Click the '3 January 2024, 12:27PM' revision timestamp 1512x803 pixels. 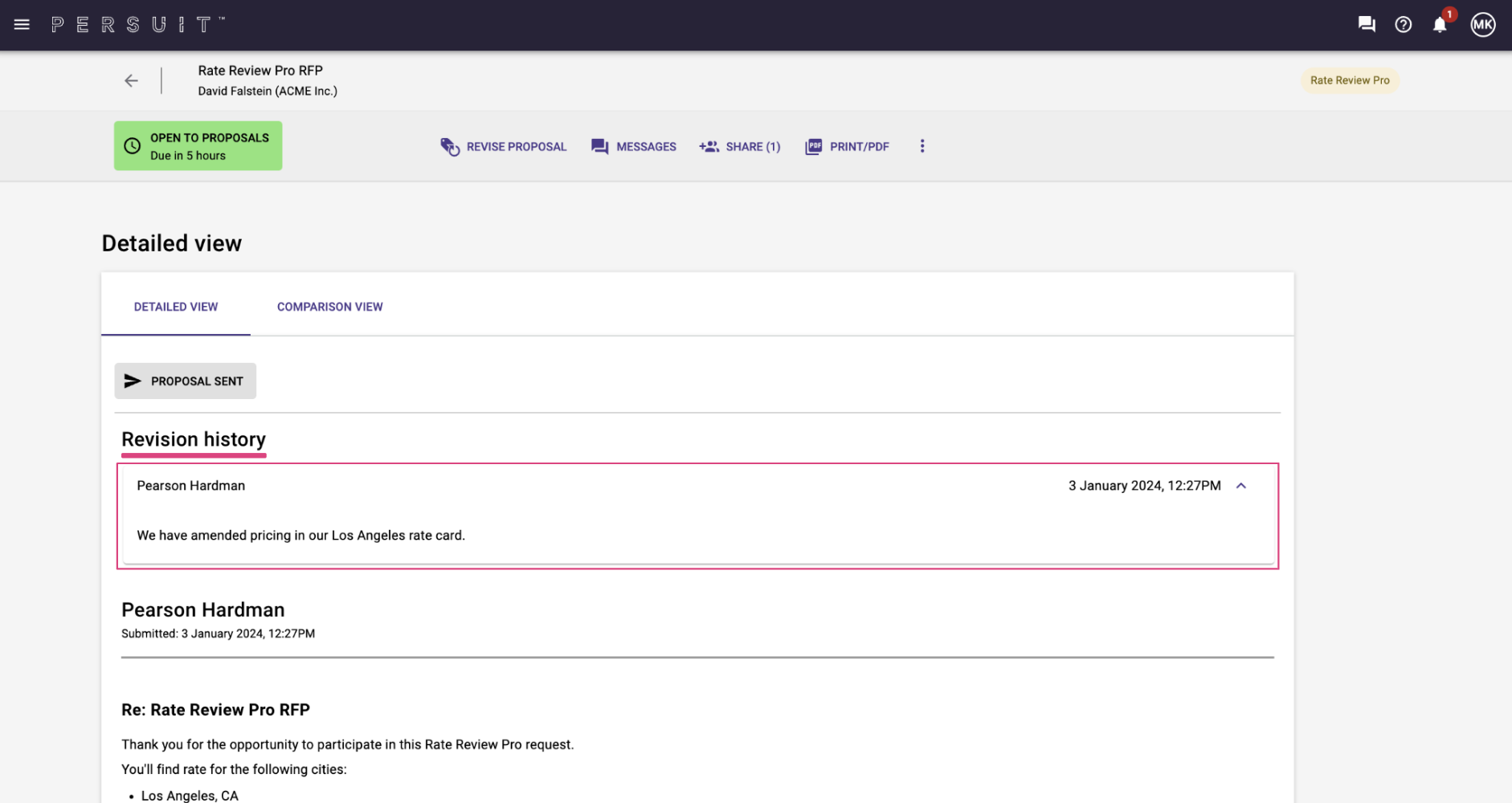coord(1145,486)
